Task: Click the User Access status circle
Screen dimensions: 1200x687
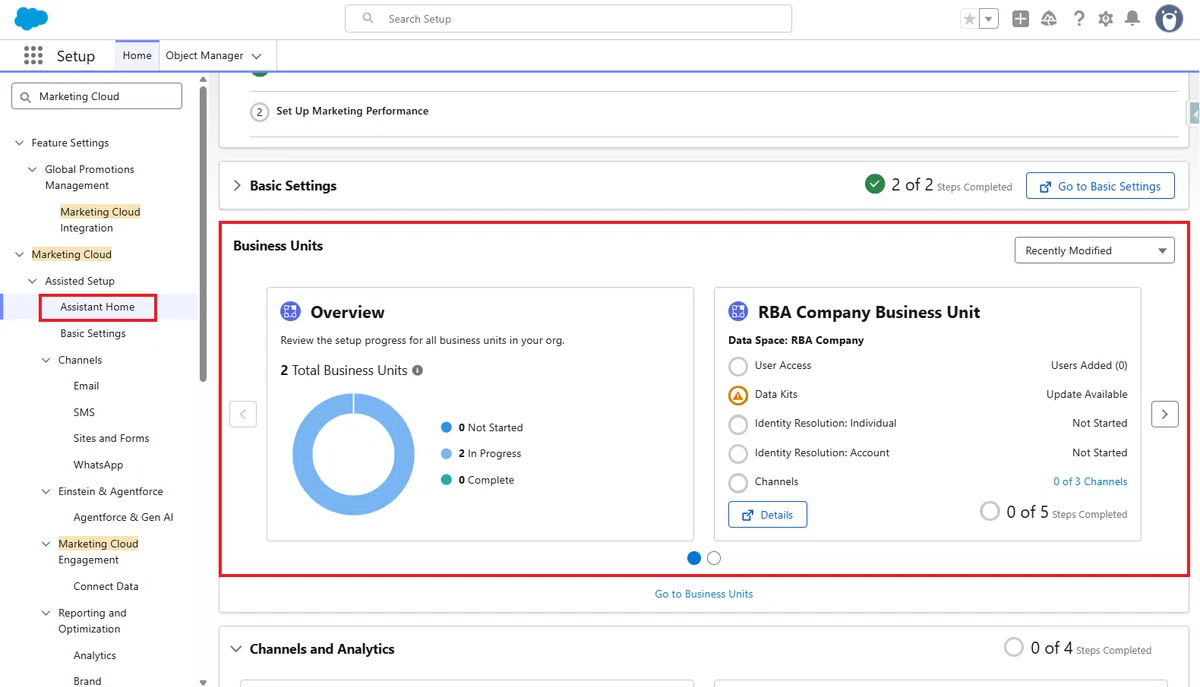Action: click(x=738, y=366)
